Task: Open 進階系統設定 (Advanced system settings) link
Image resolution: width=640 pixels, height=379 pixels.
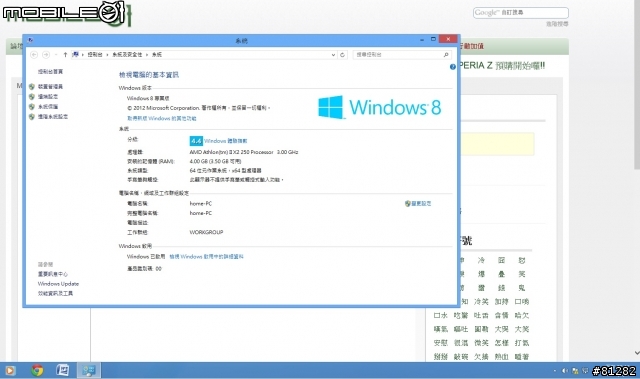Action: [53, 117]
